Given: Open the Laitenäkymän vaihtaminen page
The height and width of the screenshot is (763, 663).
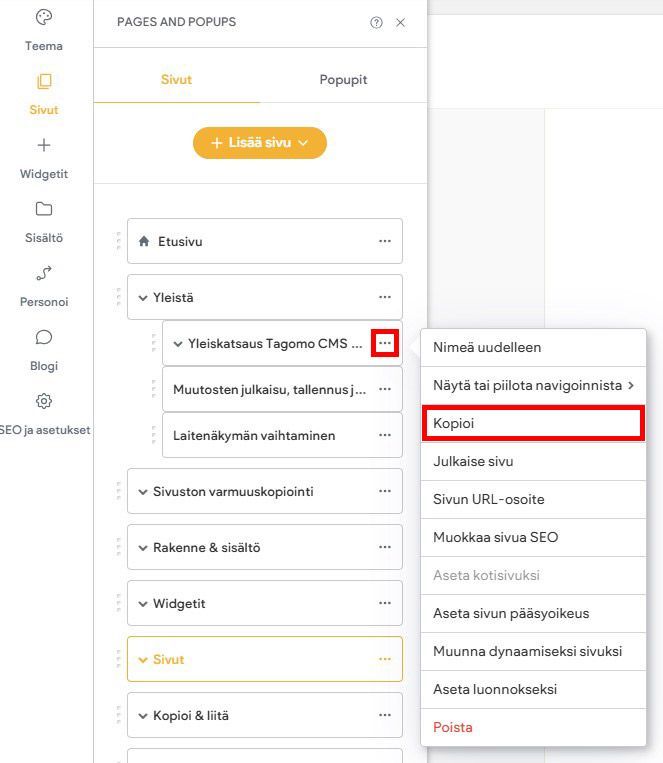Looking at the screenshot, I should (254, 436).
